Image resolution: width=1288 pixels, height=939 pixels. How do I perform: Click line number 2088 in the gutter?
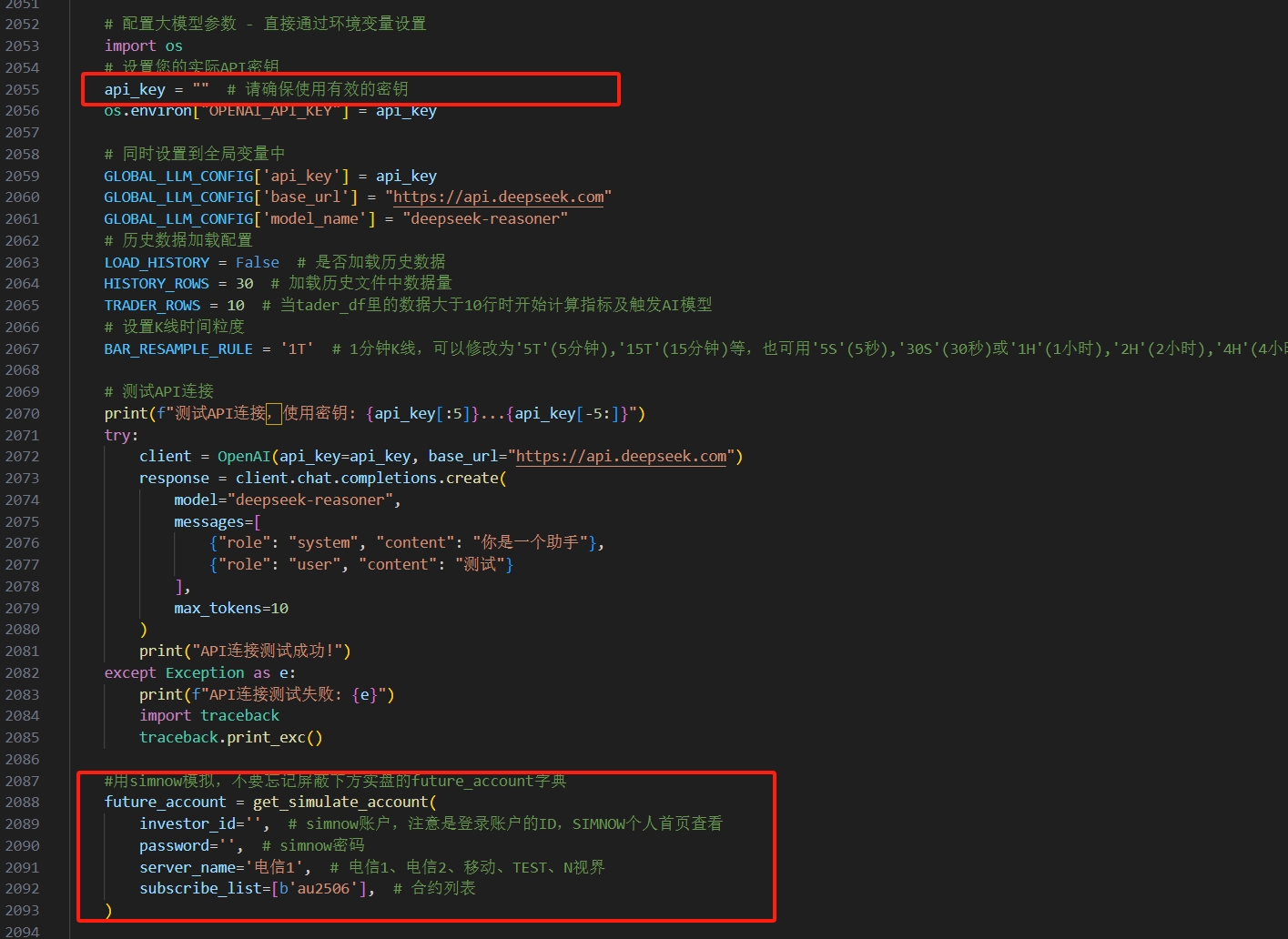23,803
